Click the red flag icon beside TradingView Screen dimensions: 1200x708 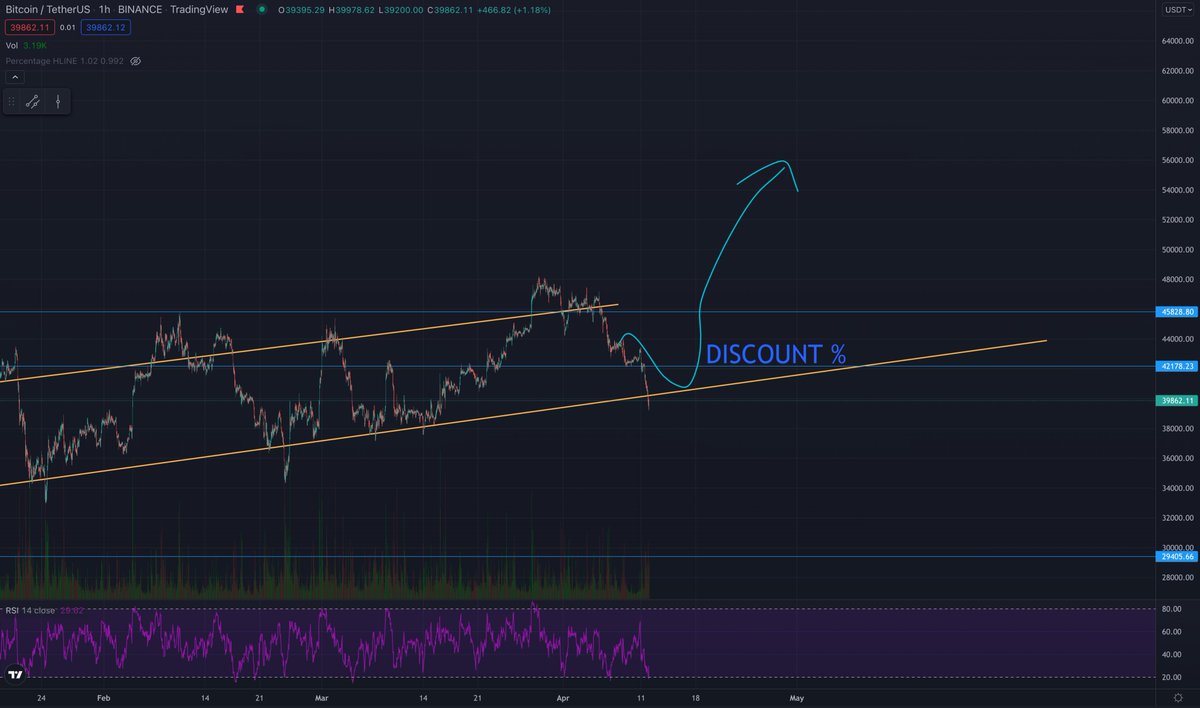[241, 9]
